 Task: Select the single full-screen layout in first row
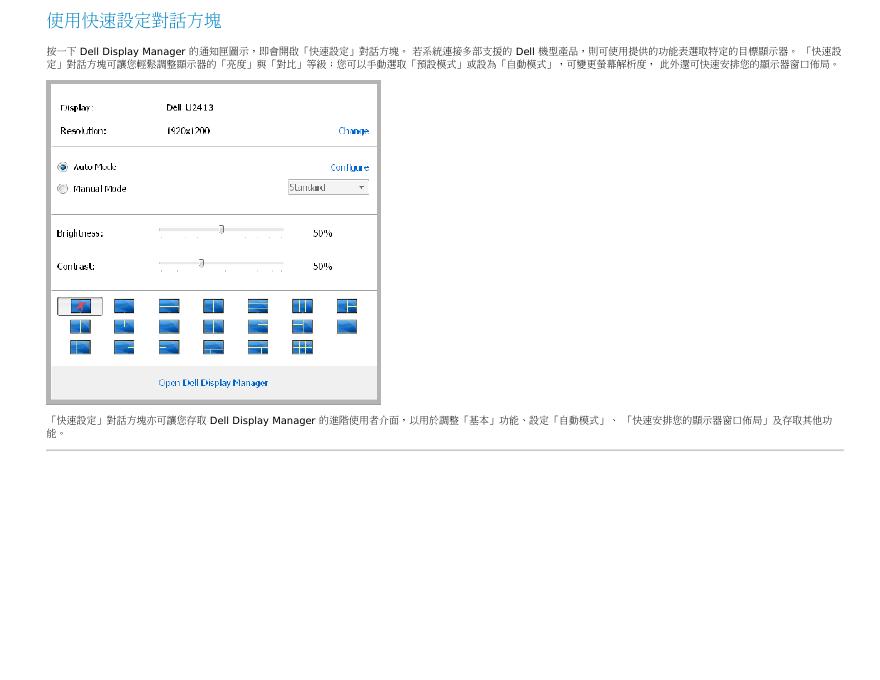click(124, 306)
